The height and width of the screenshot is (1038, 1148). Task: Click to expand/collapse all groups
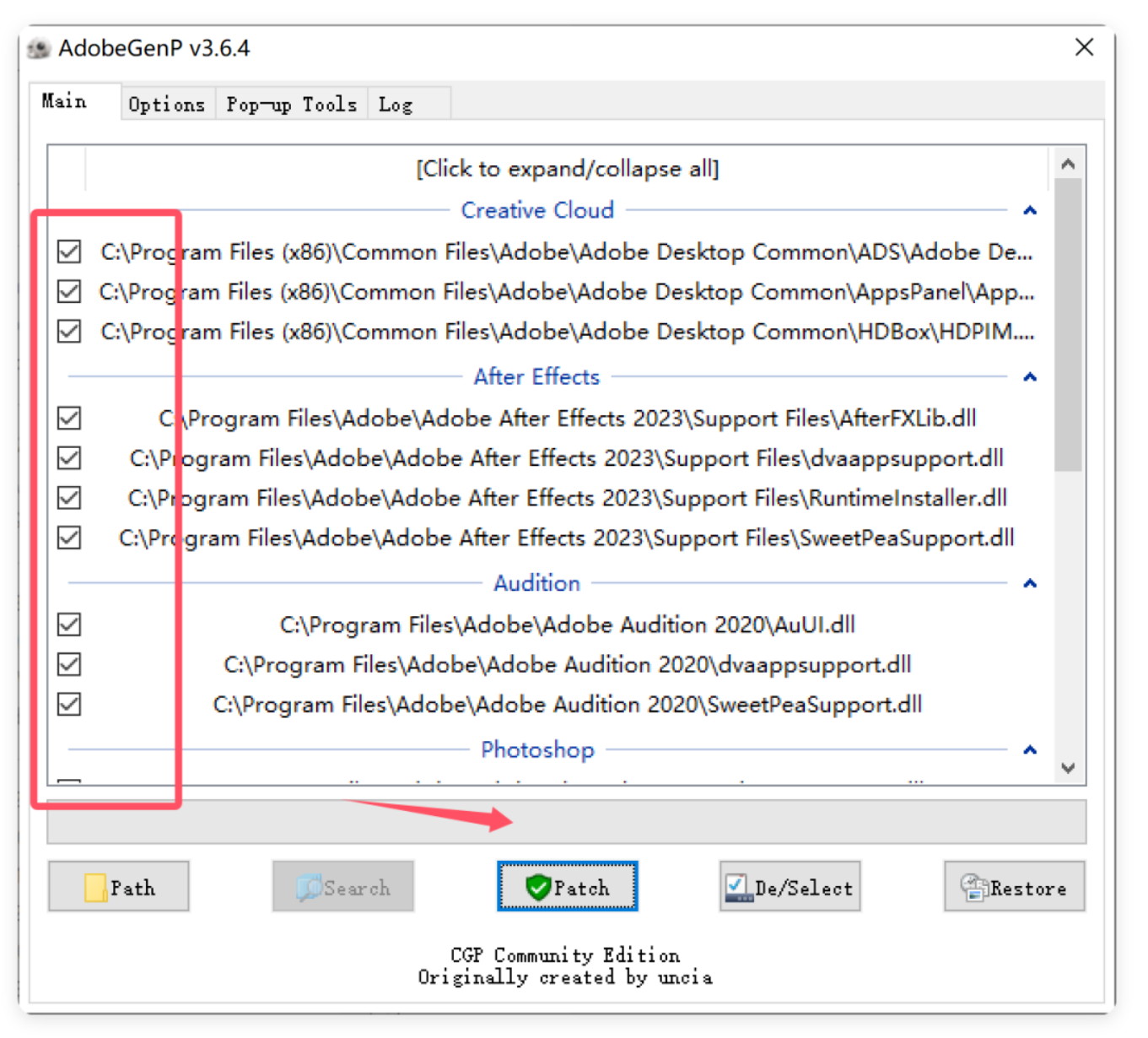pos(567,169)
